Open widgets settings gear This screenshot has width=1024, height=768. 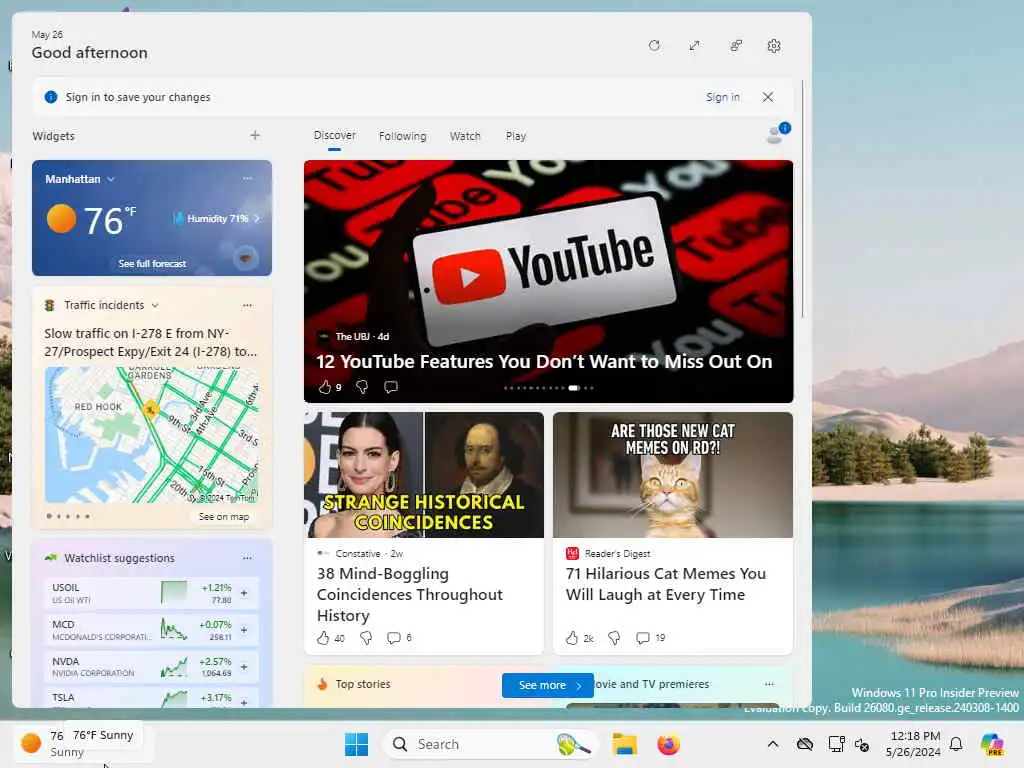pyautogui.click(x=774, y=46)
